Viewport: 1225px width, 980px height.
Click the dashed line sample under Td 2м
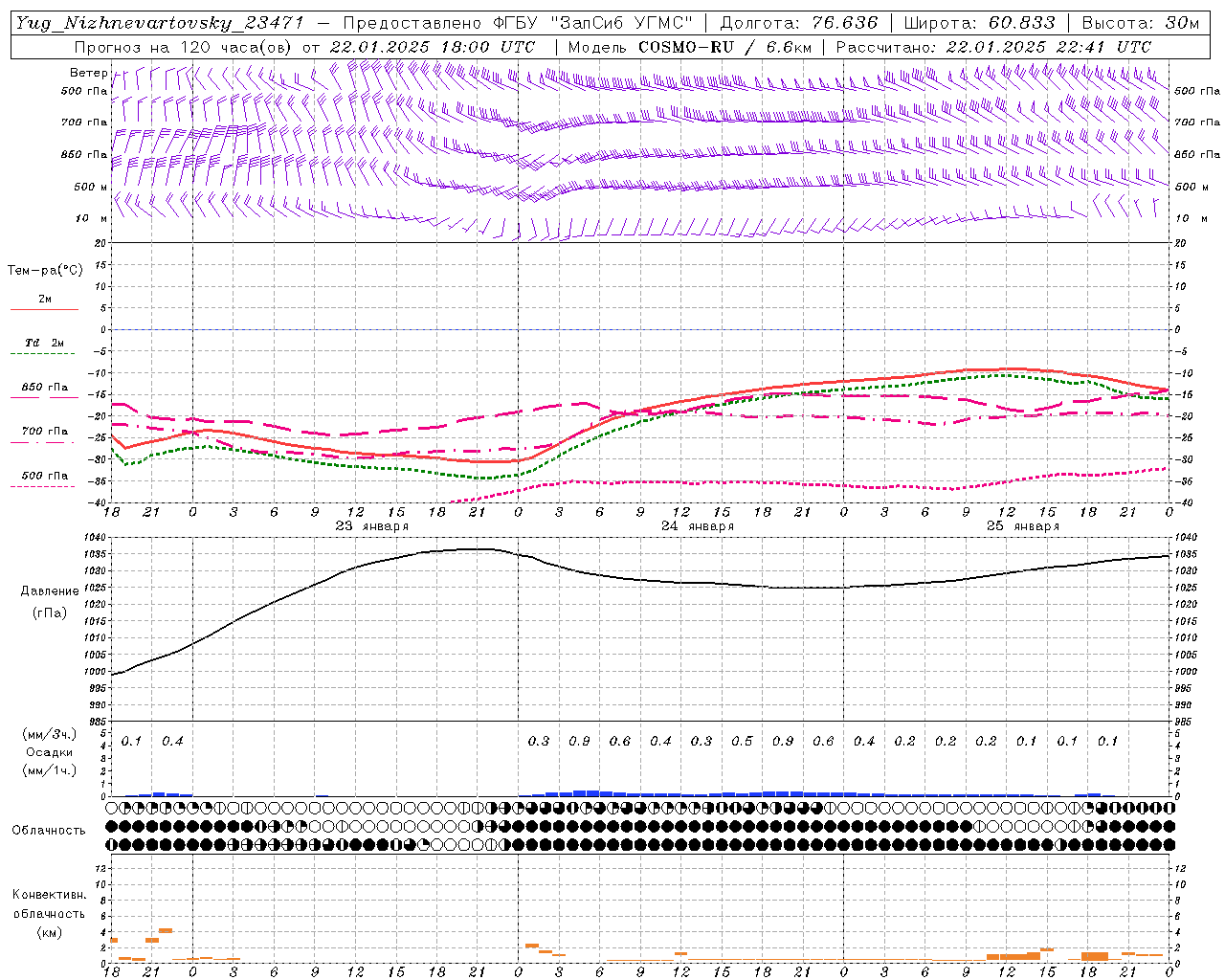pos(43,354)
